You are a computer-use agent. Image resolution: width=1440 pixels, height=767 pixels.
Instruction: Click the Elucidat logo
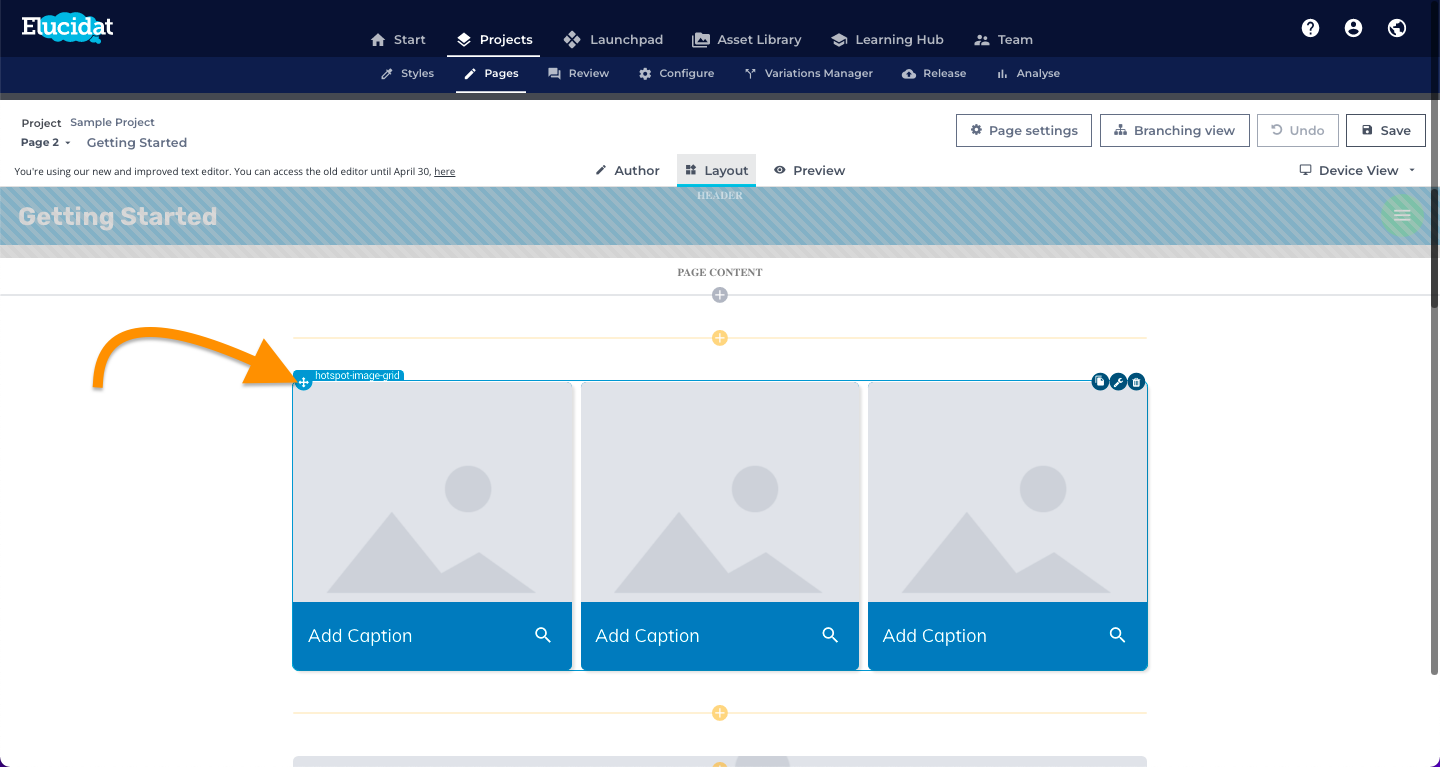pos(68,28)
